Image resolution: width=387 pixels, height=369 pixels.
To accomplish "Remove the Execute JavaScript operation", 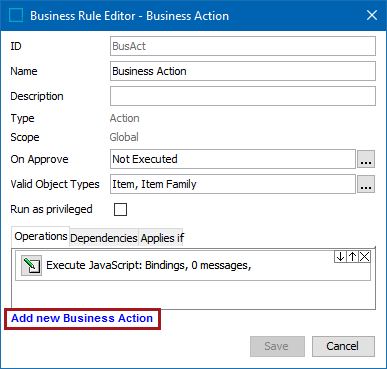I will pos(365,257).
